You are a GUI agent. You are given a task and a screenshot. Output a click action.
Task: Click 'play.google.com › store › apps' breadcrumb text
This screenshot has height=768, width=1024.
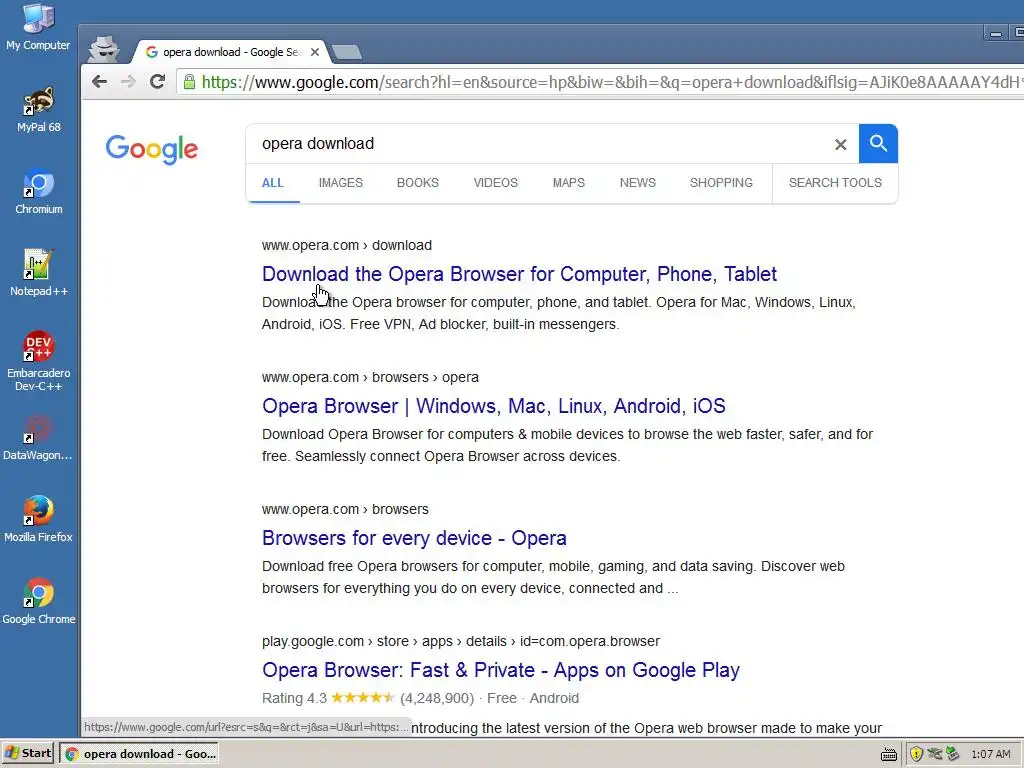pos(460,641)
